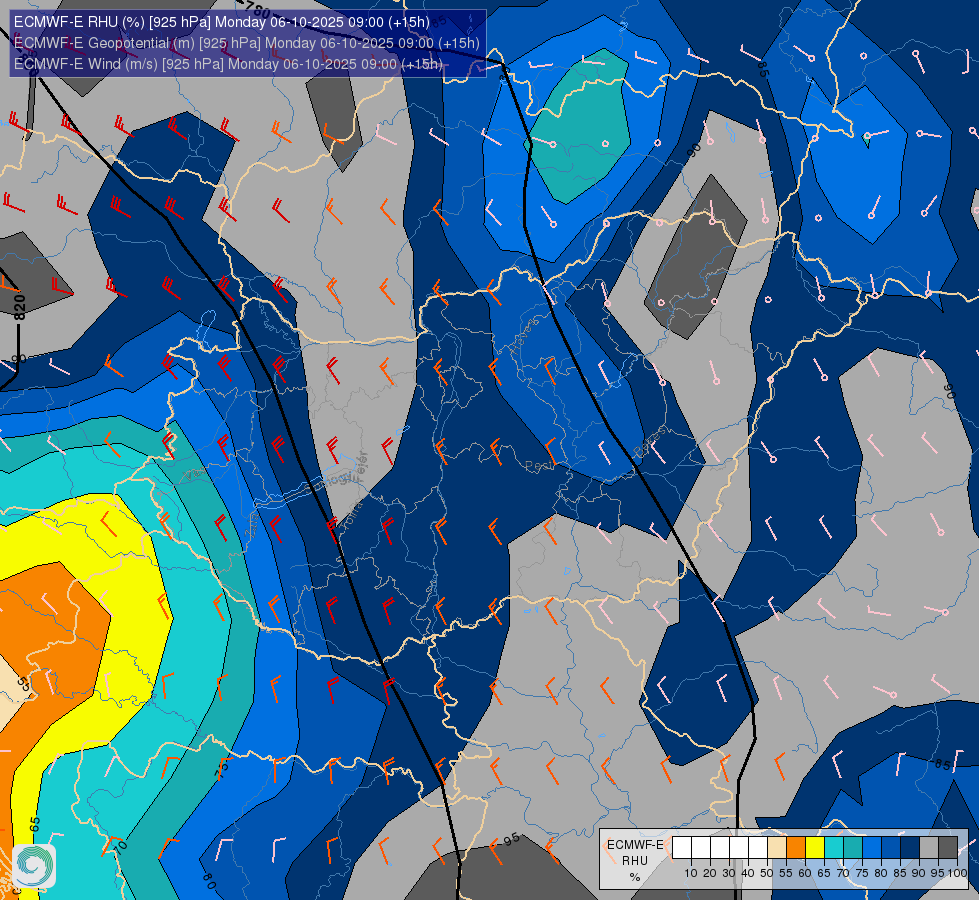Pick the navy 85–90 legend swatch

pyautogui.click(x=910, y=848)
